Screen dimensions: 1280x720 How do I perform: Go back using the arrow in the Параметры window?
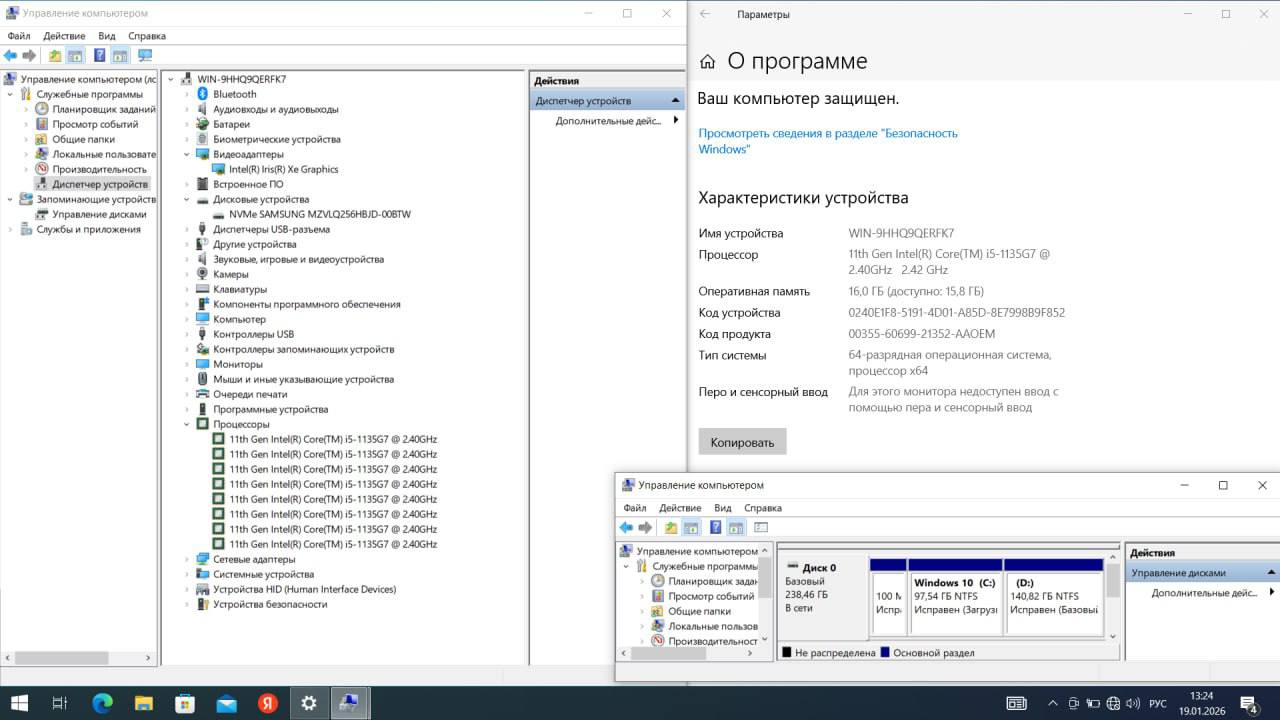click(705, 14)
